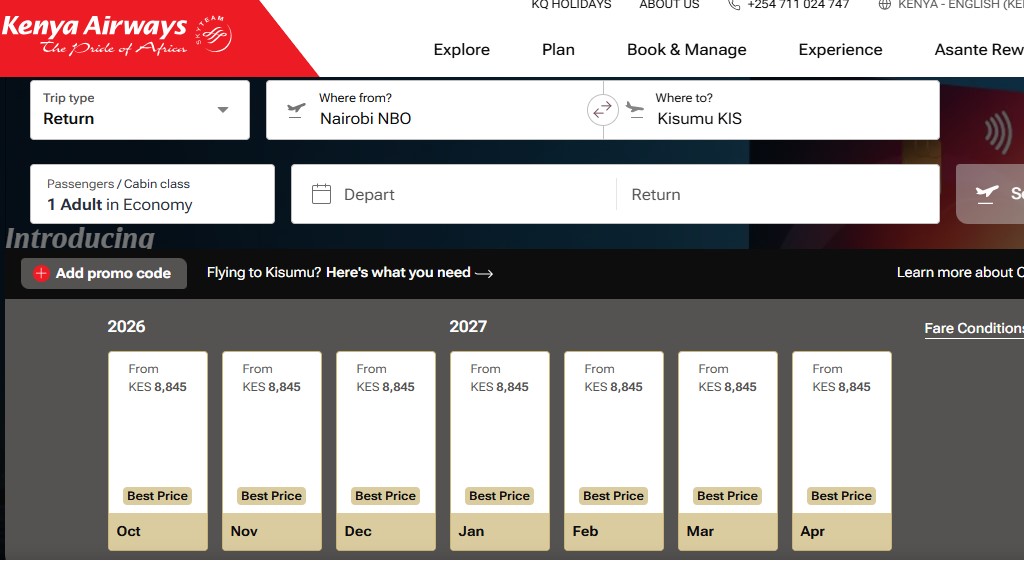This screenshot has height=564, width=1024.
Task: Click the Learn more about link
Action: 960,272
